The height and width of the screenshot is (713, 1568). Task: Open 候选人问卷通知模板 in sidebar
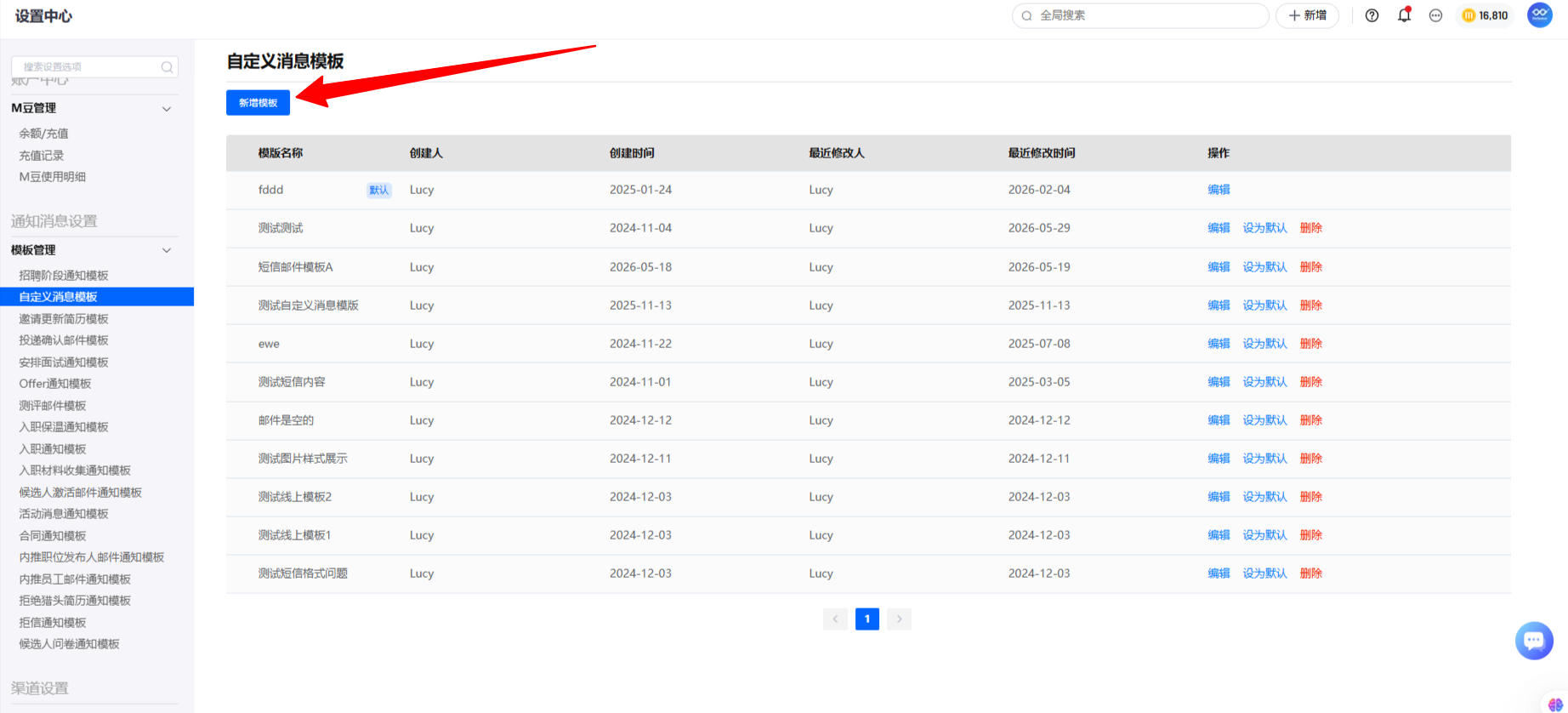(x=70, y=644)
